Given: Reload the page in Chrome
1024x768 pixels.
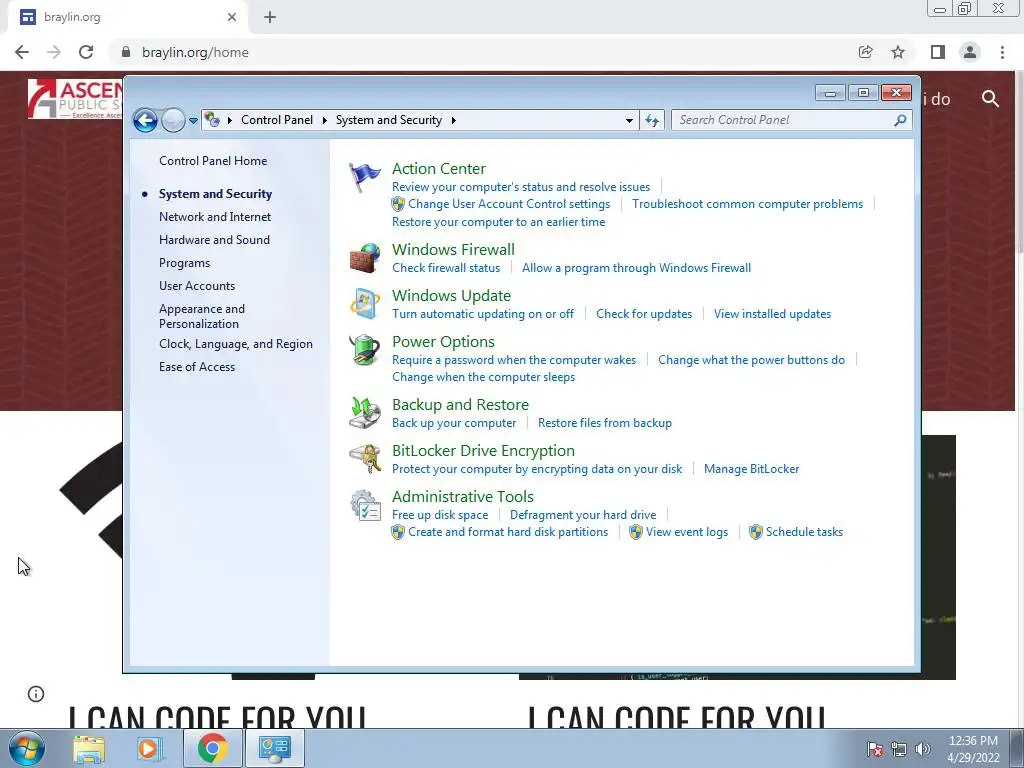Looking at the screenshot, I should click(86, 52).
